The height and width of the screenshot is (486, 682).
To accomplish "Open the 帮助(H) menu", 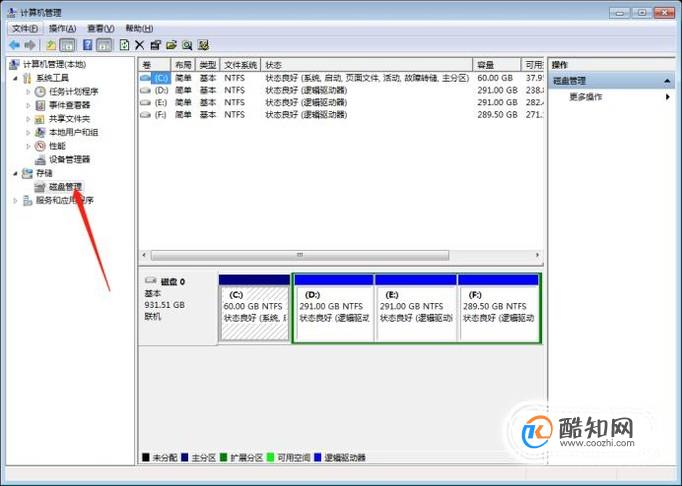I will pyautogui.click(x=139, y=29).
